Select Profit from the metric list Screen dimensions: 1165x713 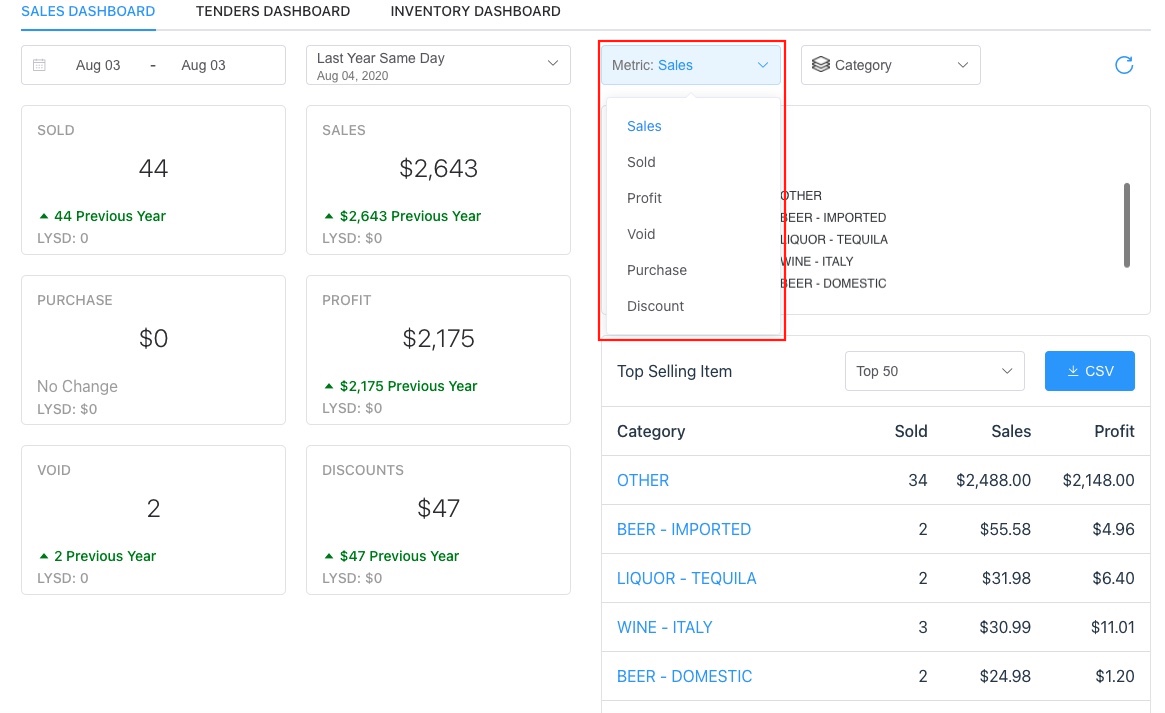(645, 198)
